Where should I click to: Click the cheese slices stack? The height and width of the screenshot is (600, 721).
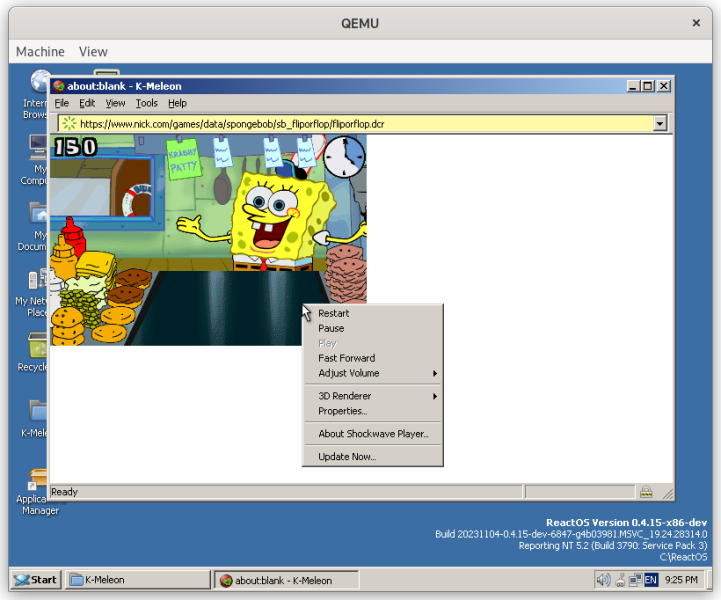[97, 265]
